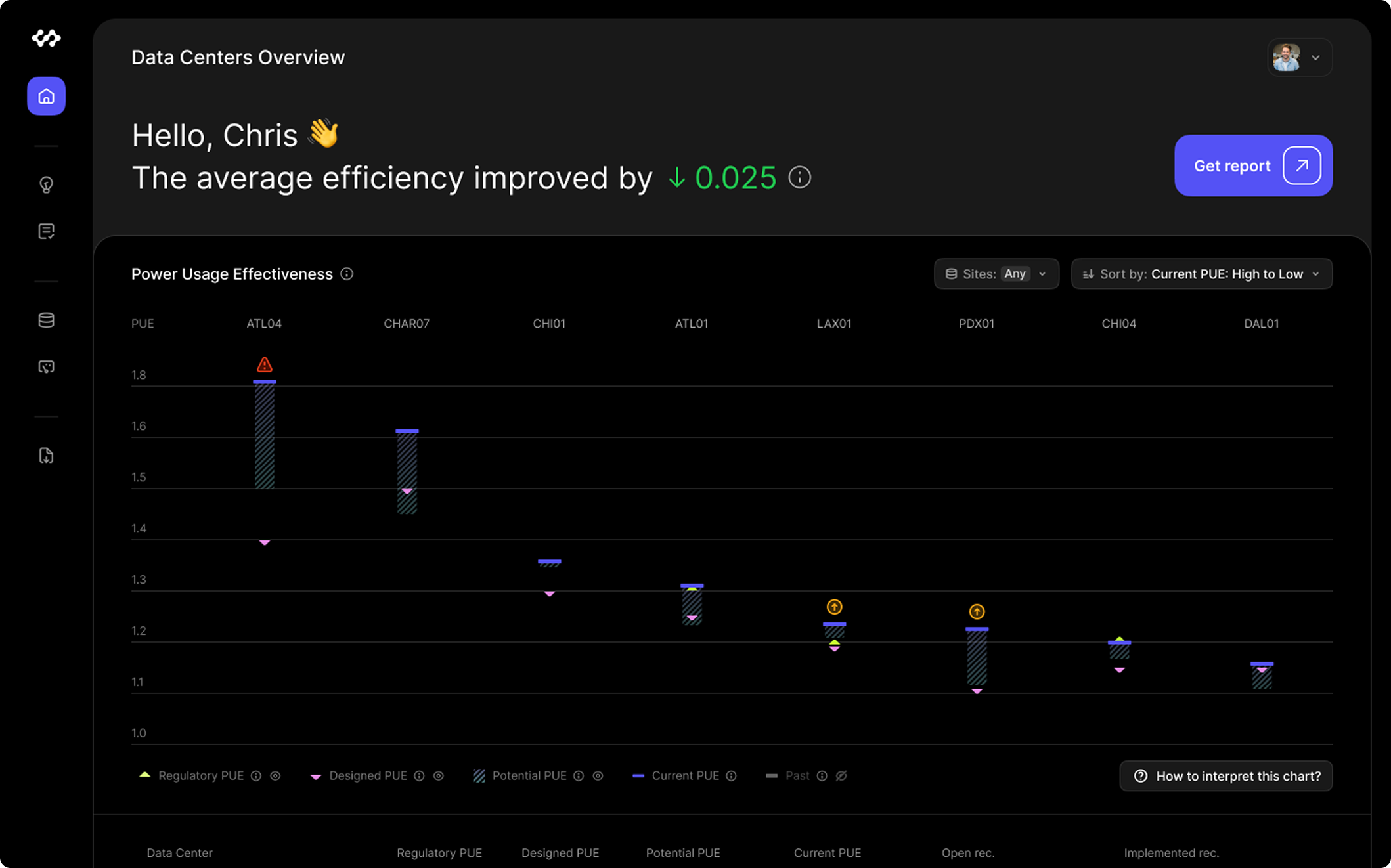Click the file download sidebar icon
The height and width of the screenshot is (868, 1391).
pyautogui.click(x=46, y=455)
